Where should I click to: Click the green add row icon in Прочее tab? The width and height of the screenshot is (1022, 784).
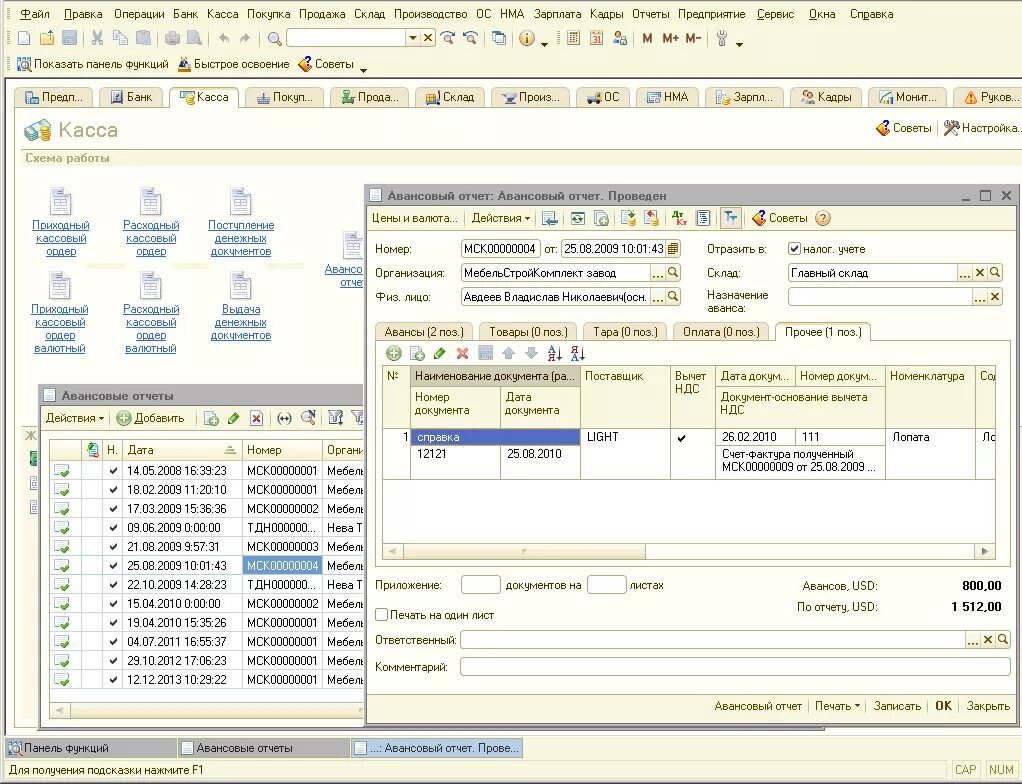pyautogui.click(x=394, y=353)
